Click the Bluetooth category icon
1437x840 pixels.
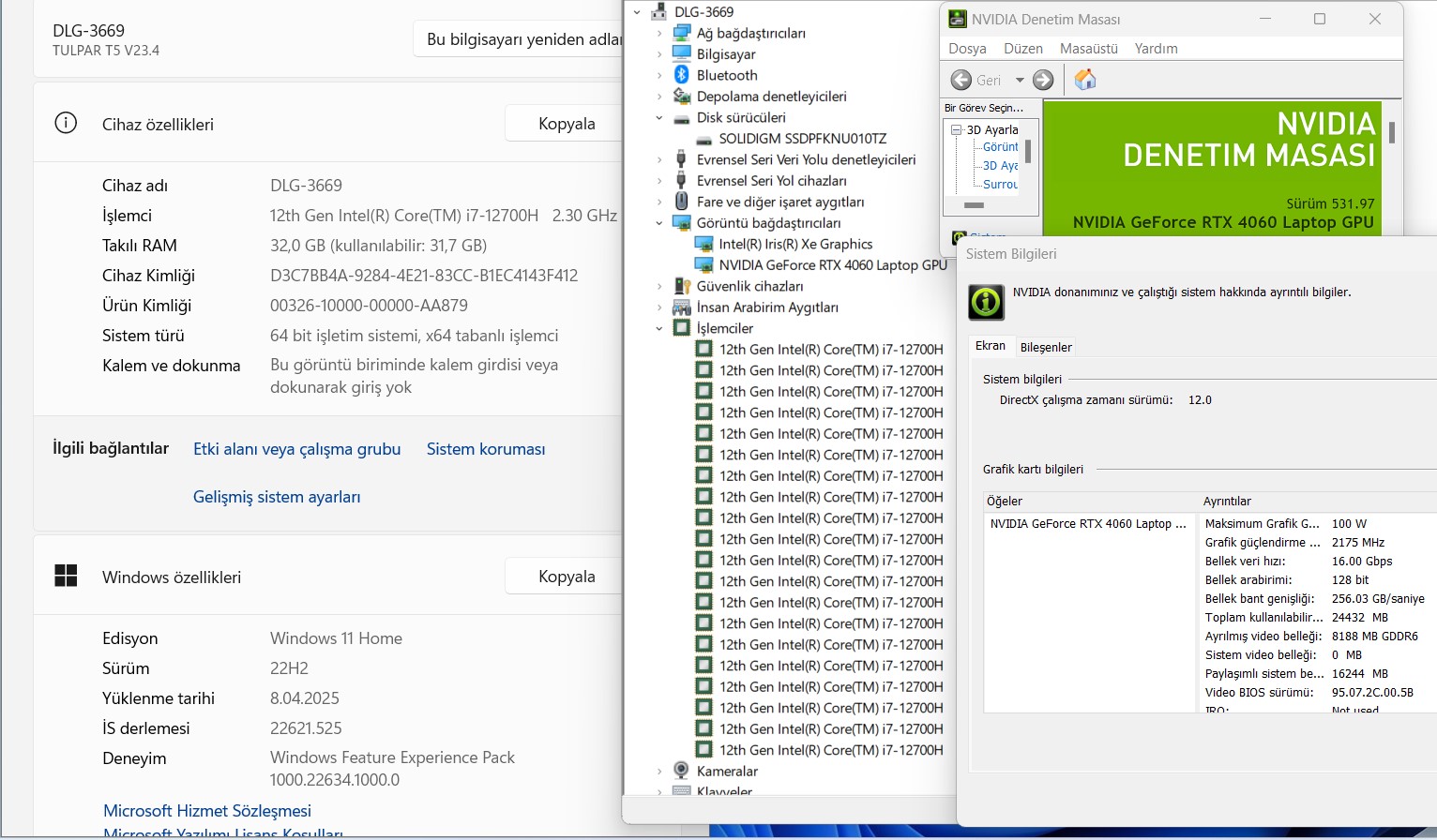tap(682, 75)
